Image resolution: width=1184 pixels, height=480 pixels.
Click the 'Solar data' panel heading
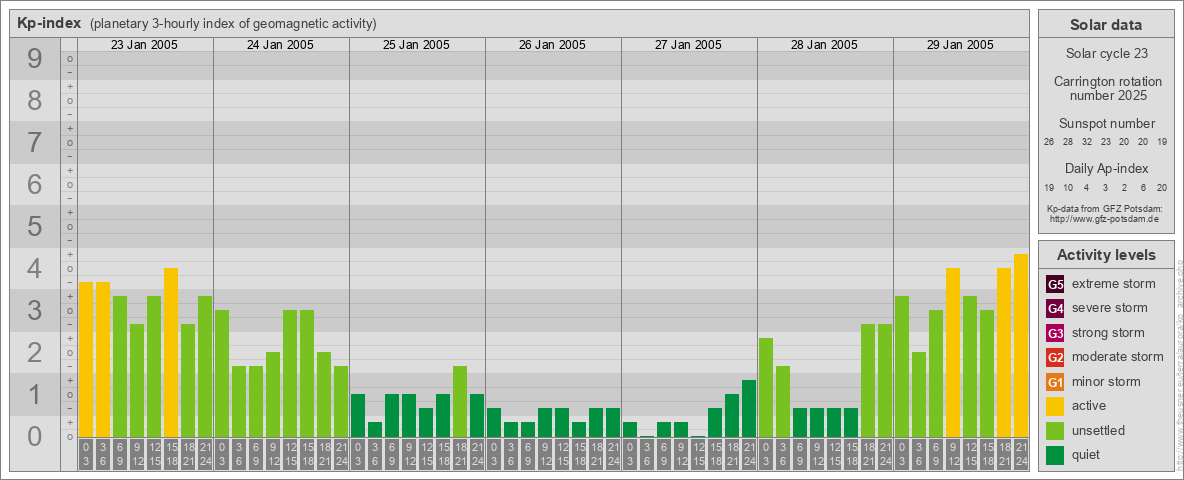coord(1106,25)
